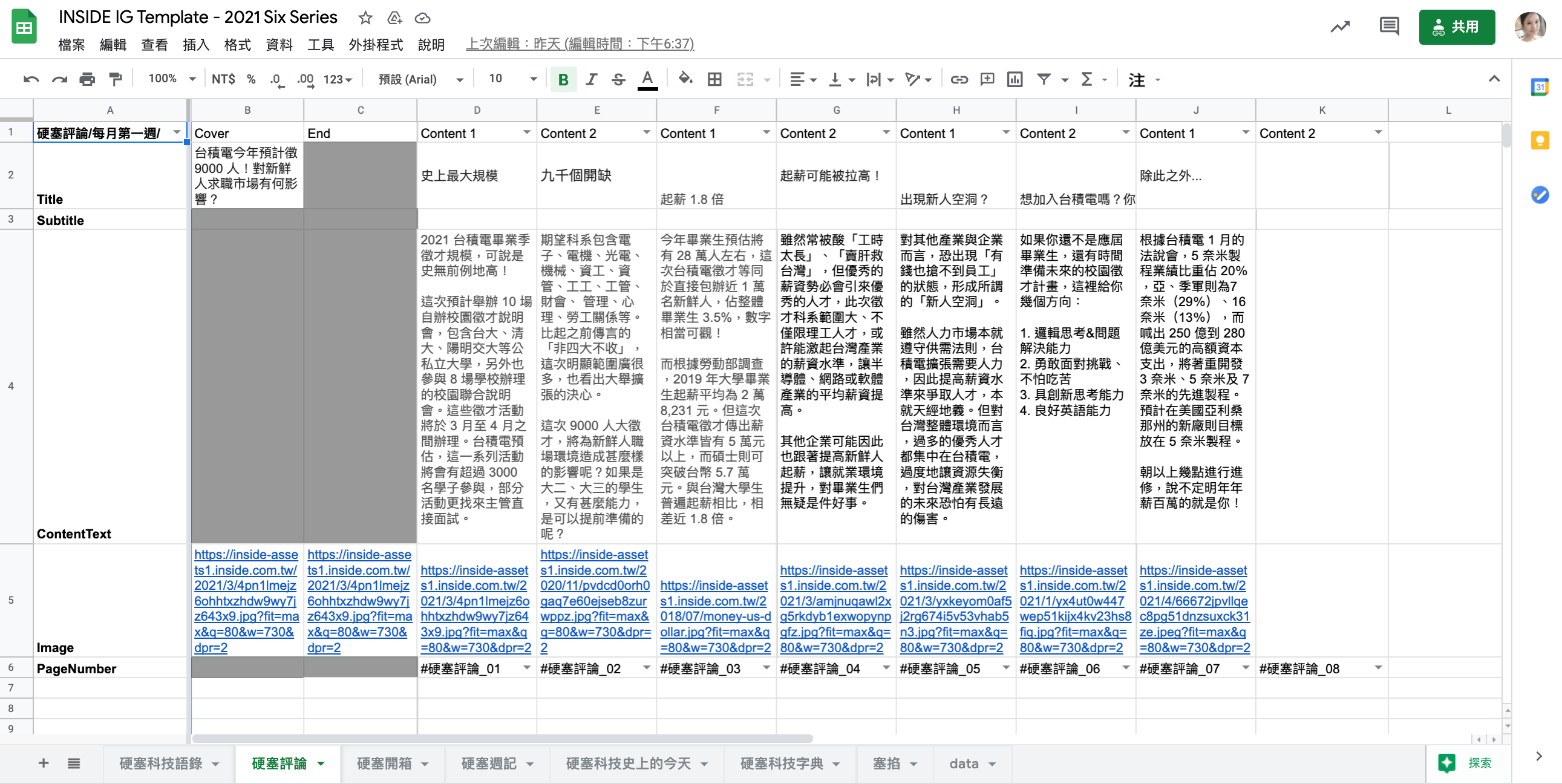Image resolution: width=1562 pixels, height=784 pixels.
Task: Open last edit history link
Action: point(580,44)
